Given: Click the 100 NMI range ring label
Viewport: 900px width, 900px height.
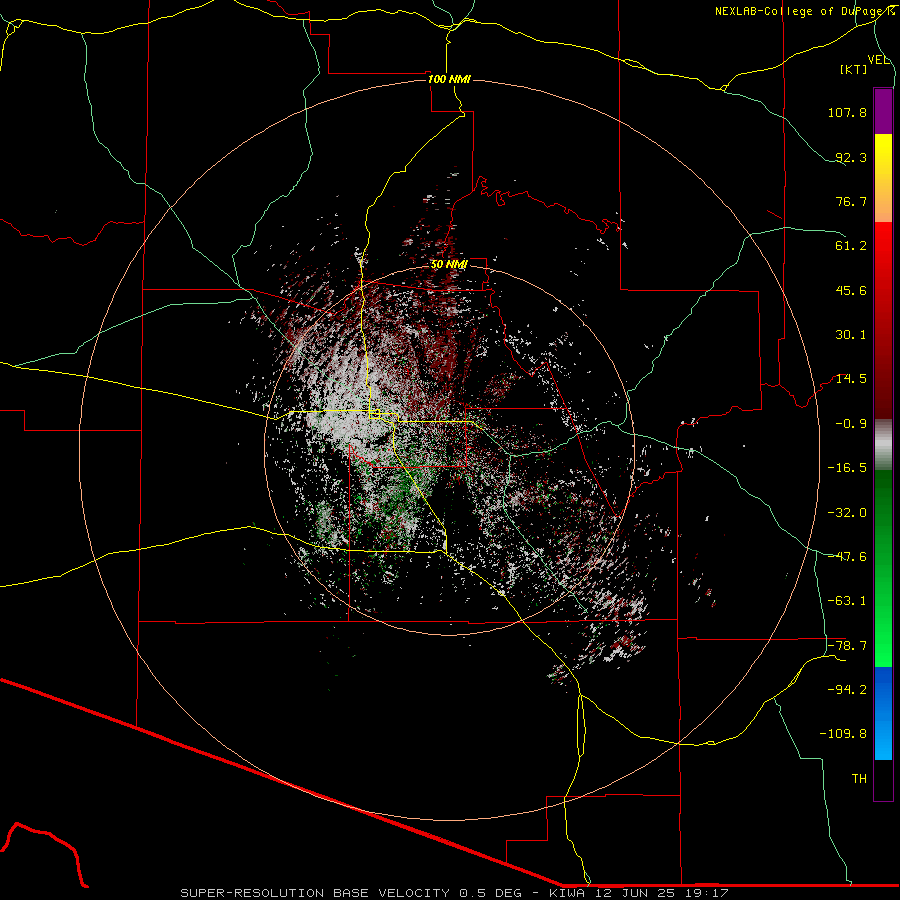Looking at the screenshot, I should pyautogui.click(x=449, y=79).
